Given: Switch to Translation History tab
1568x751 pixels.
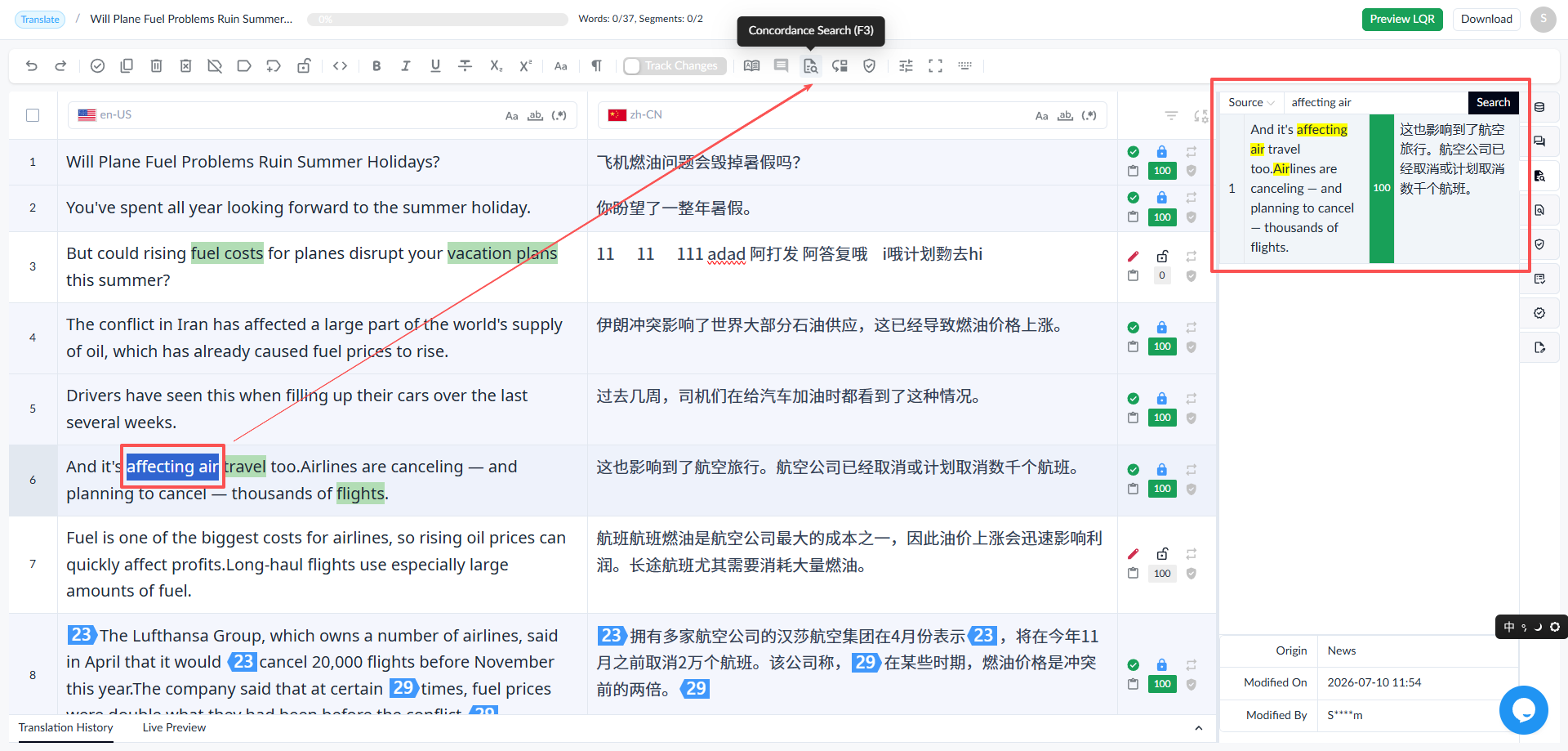Looking at the screenshot, I should tap(66, 728).
